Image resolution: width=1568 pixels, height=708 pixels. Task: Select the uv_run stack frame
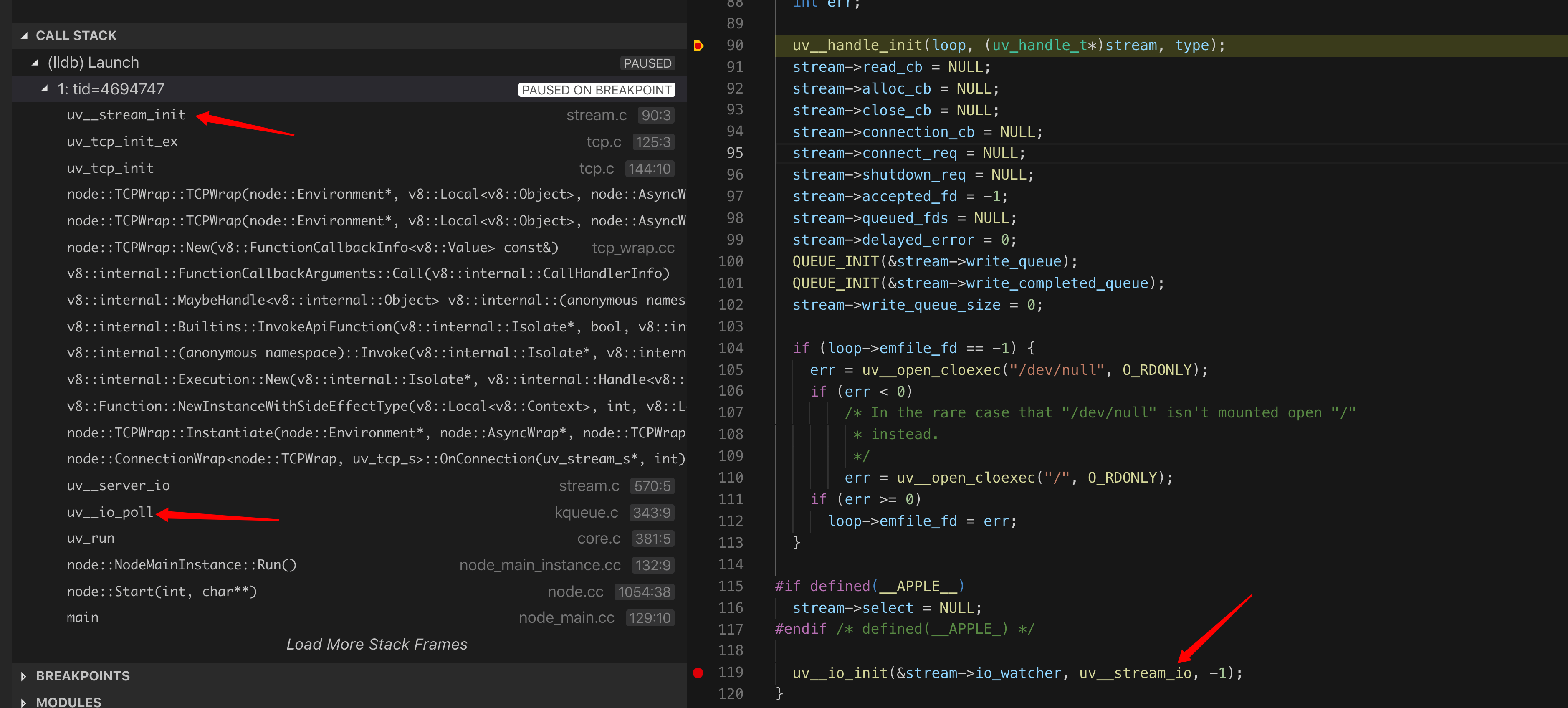[x=91, y=539]
